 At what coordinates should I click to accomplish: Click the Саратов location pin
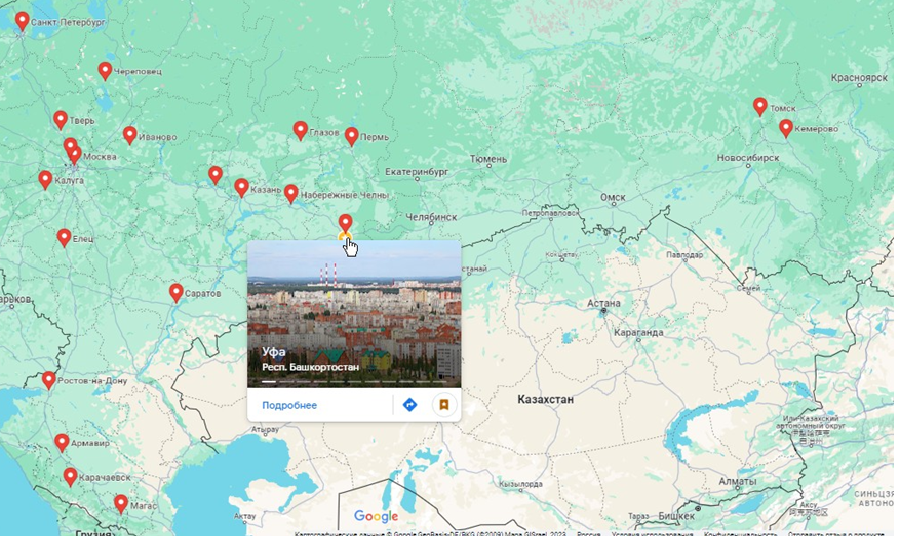click(x=176, y=293)
